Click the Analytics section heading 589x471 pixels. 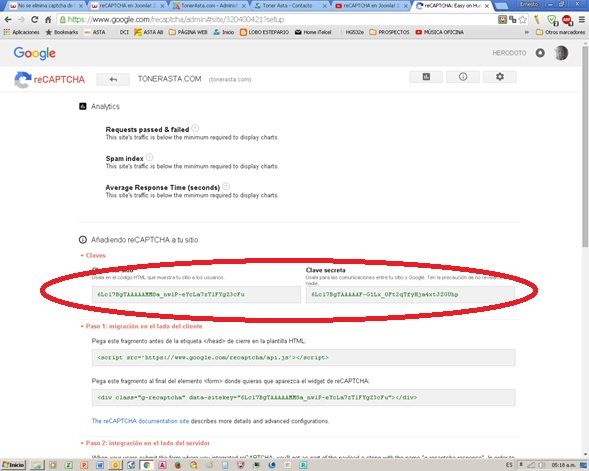(105, 106)
